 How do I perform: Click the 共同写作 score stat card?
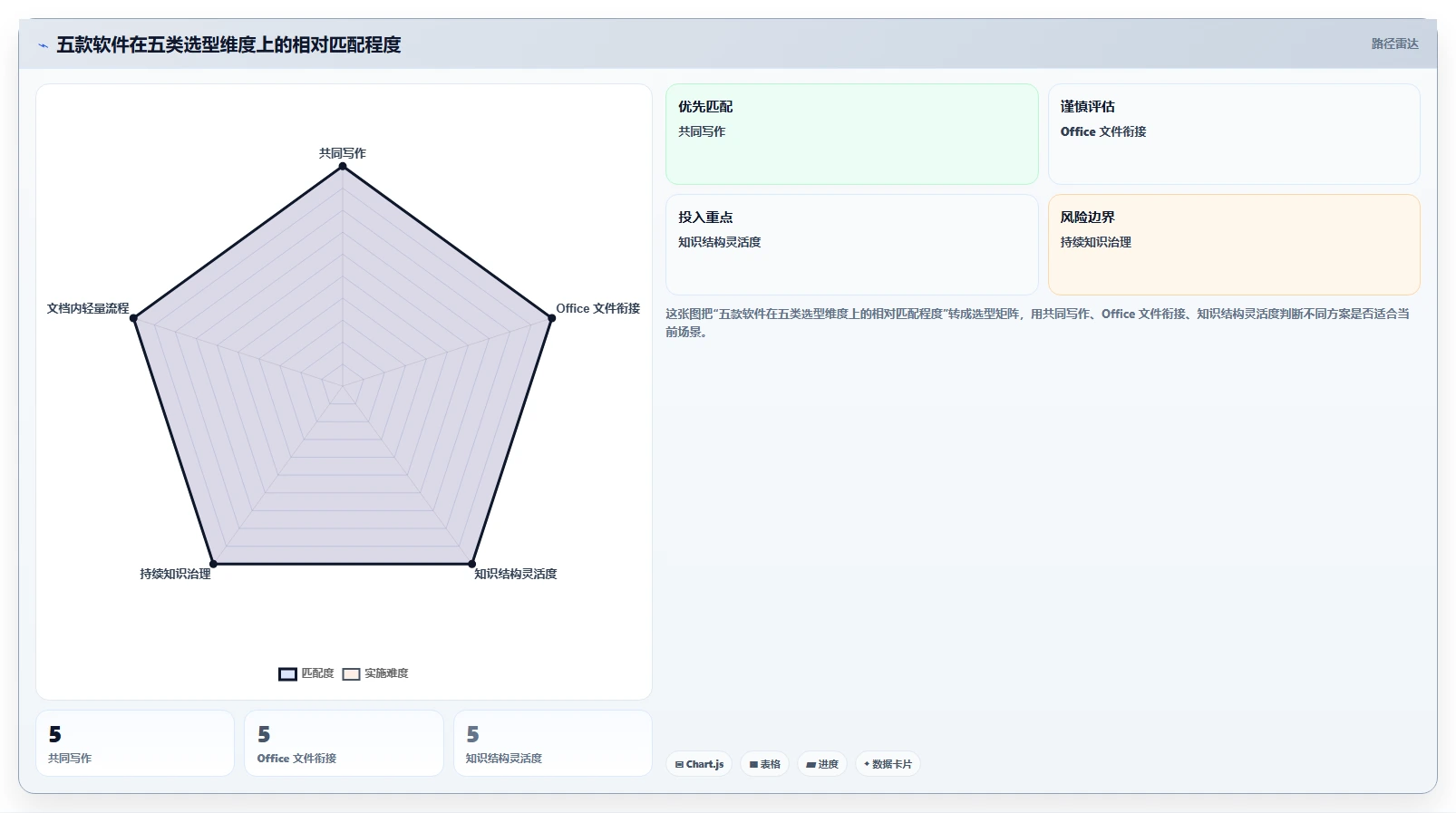(135, 743)
